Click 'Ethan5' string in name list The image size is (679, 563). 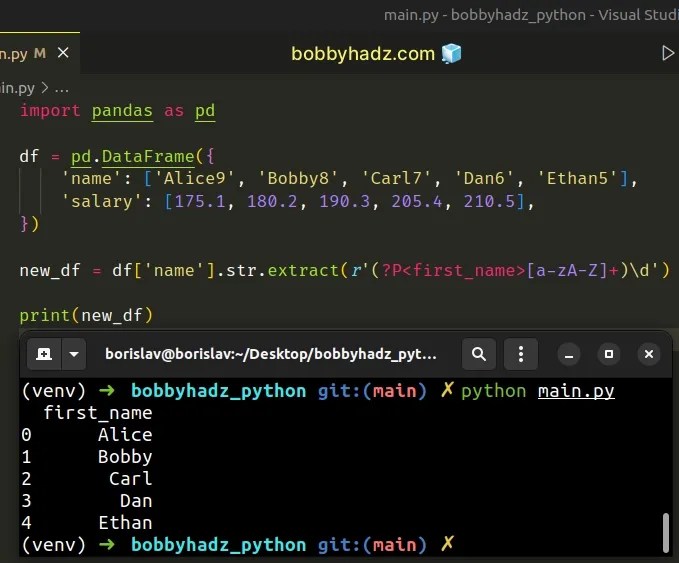click(577, 178)
